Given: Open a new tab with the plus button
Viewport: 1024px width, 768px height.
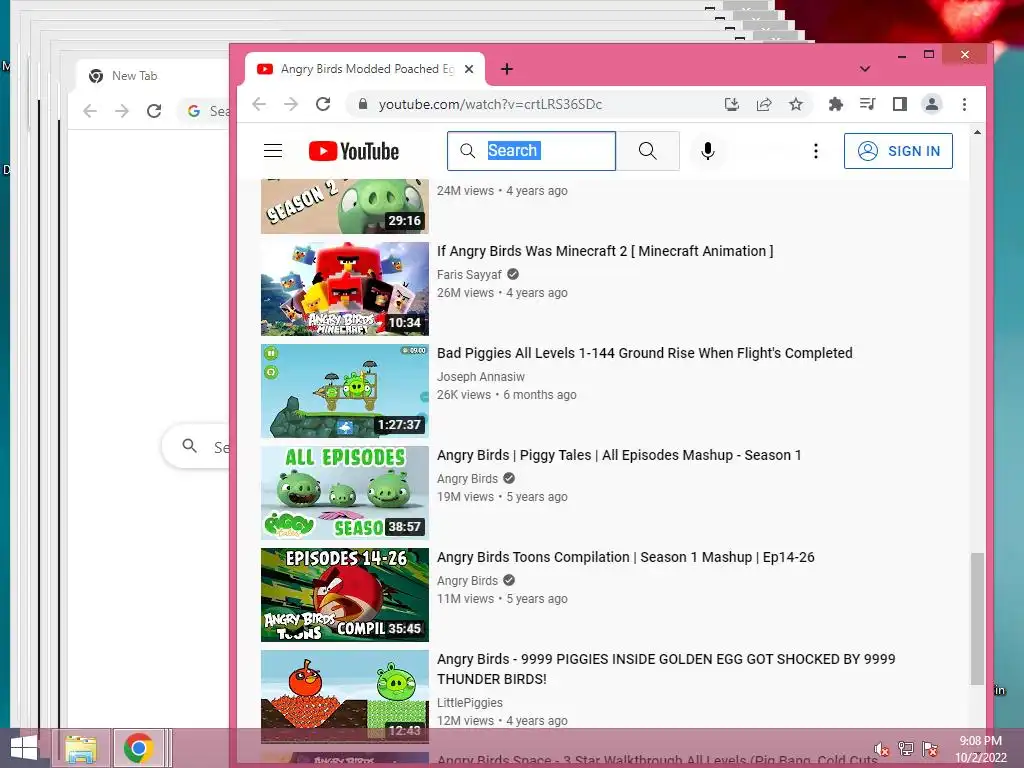Looking at the screenshot, I should pos(507,69).
